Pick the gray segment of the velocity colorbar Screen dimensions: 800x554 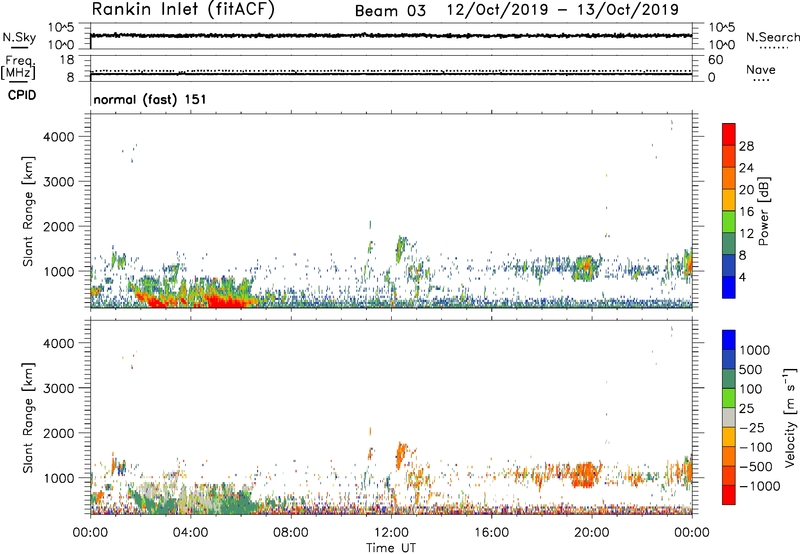729,417
